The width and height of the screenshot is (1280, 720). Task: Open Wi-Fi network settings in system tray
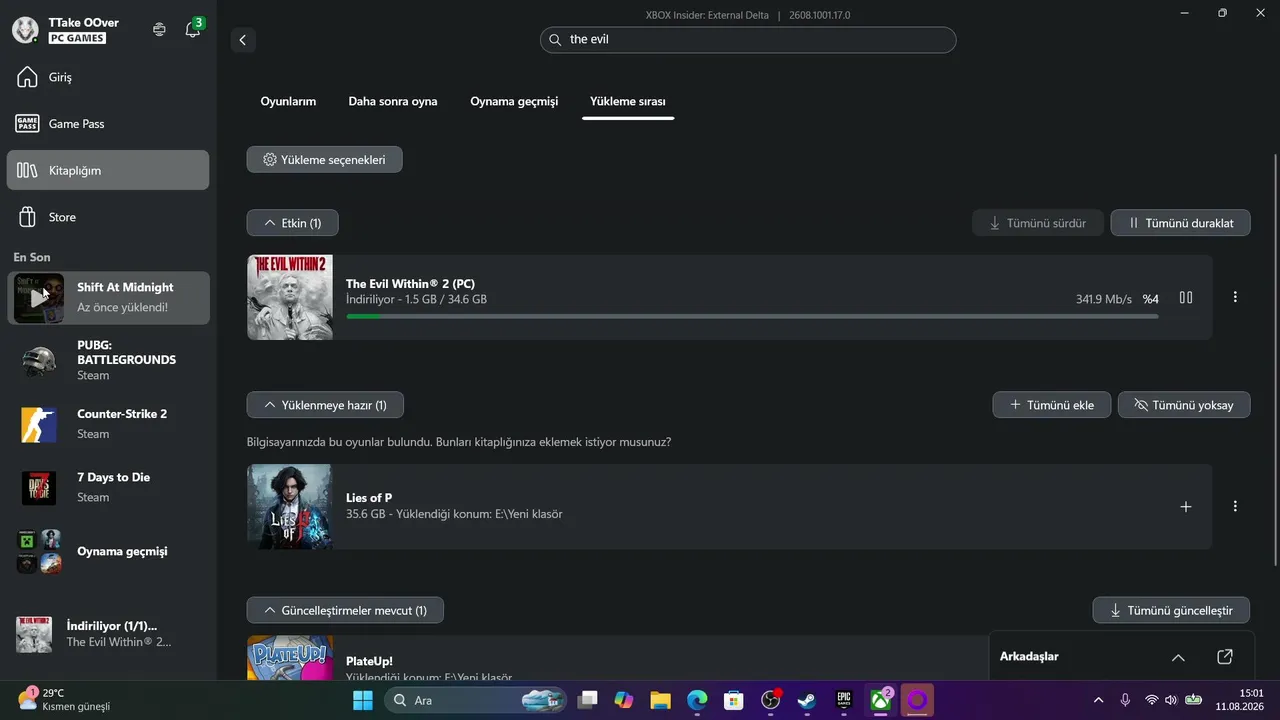1151,700
